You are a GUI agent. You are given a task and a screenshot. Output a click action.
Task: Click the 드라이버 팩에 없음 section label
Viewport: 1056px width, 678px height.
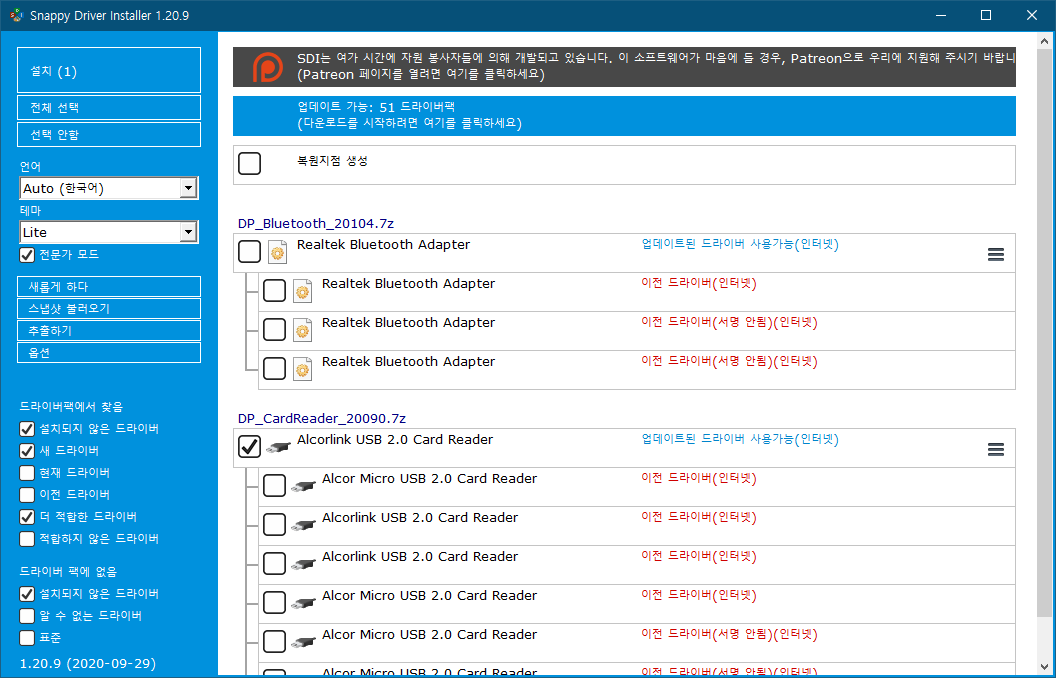(x=68, y=572)
